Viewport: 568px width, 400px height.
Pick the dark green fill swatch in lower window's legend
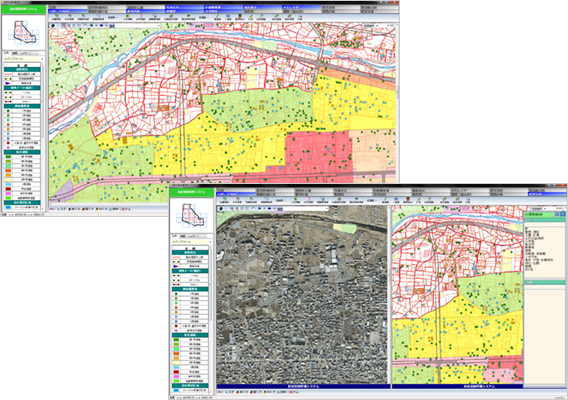[x=176, y=340]
